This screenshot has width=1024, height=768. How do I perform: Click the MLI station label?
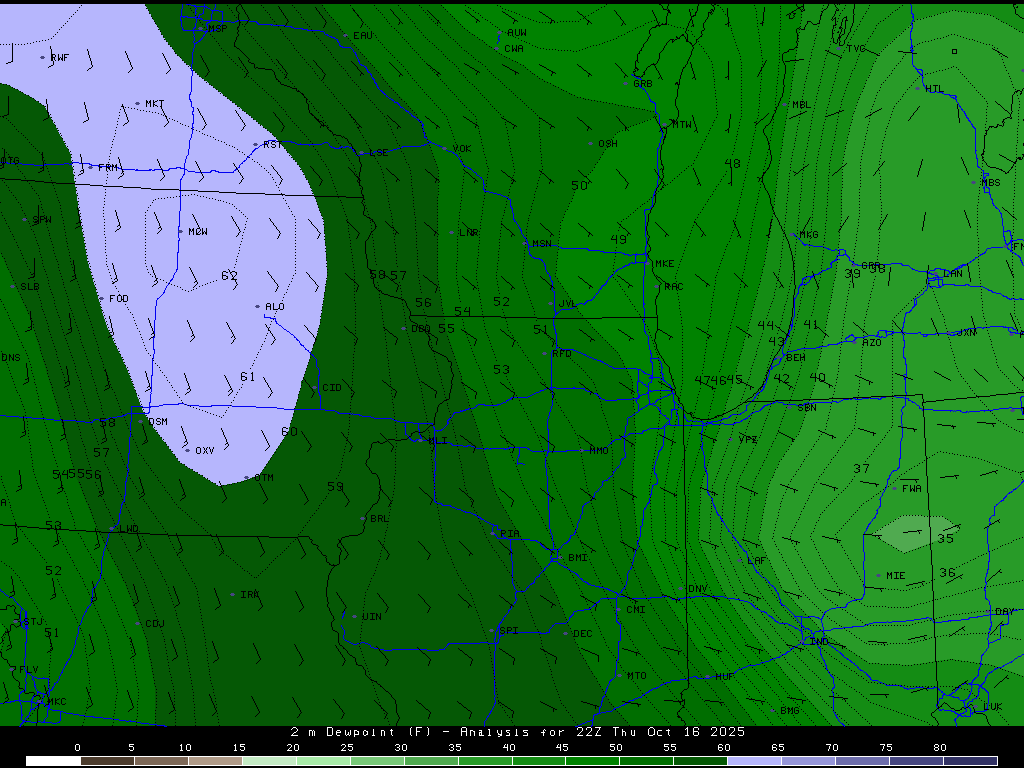pyautogui.click(x=438, y=440)
